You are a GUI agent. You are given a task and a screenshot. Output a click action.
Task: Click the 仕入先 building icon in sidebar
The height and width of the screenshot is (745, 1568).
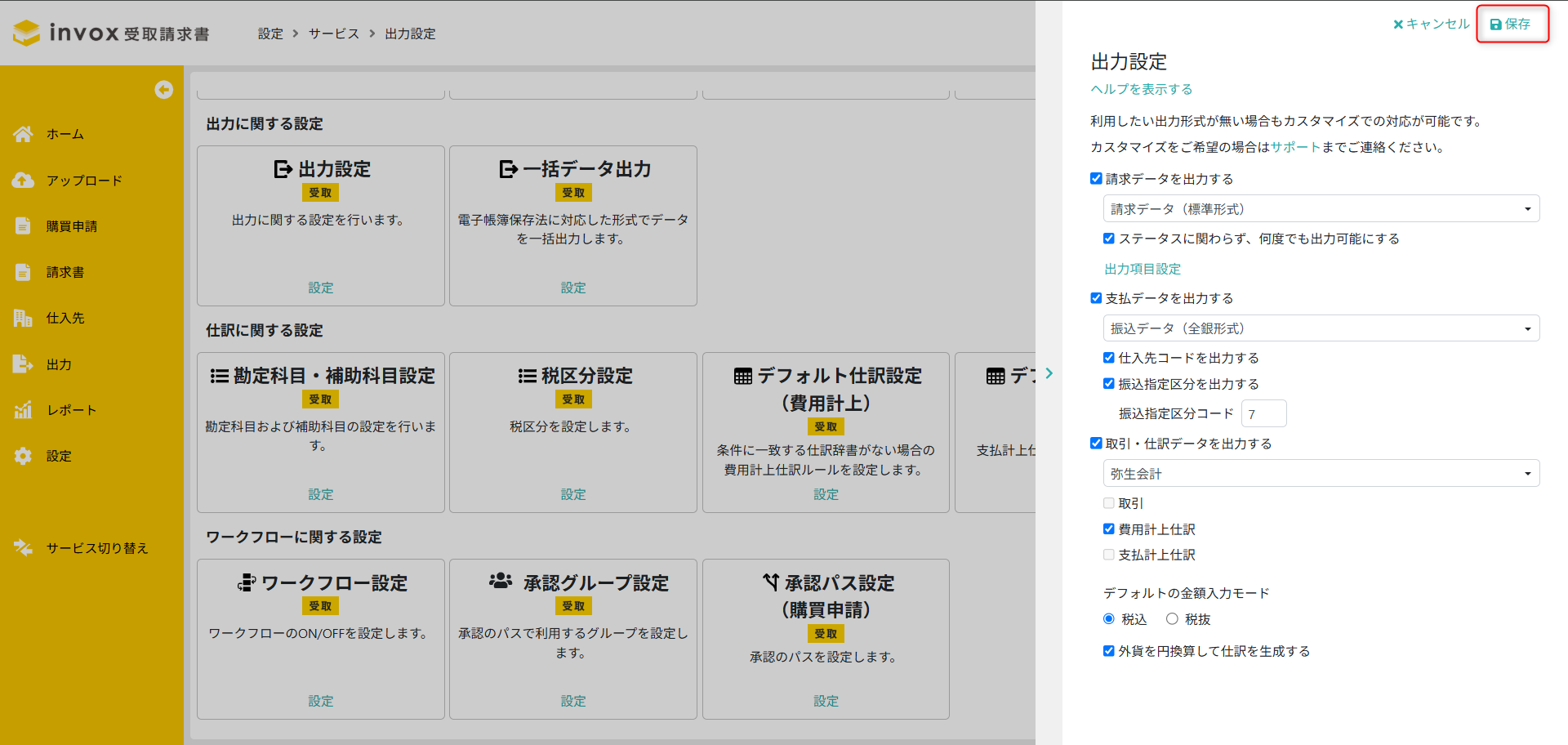click(23, 318)
